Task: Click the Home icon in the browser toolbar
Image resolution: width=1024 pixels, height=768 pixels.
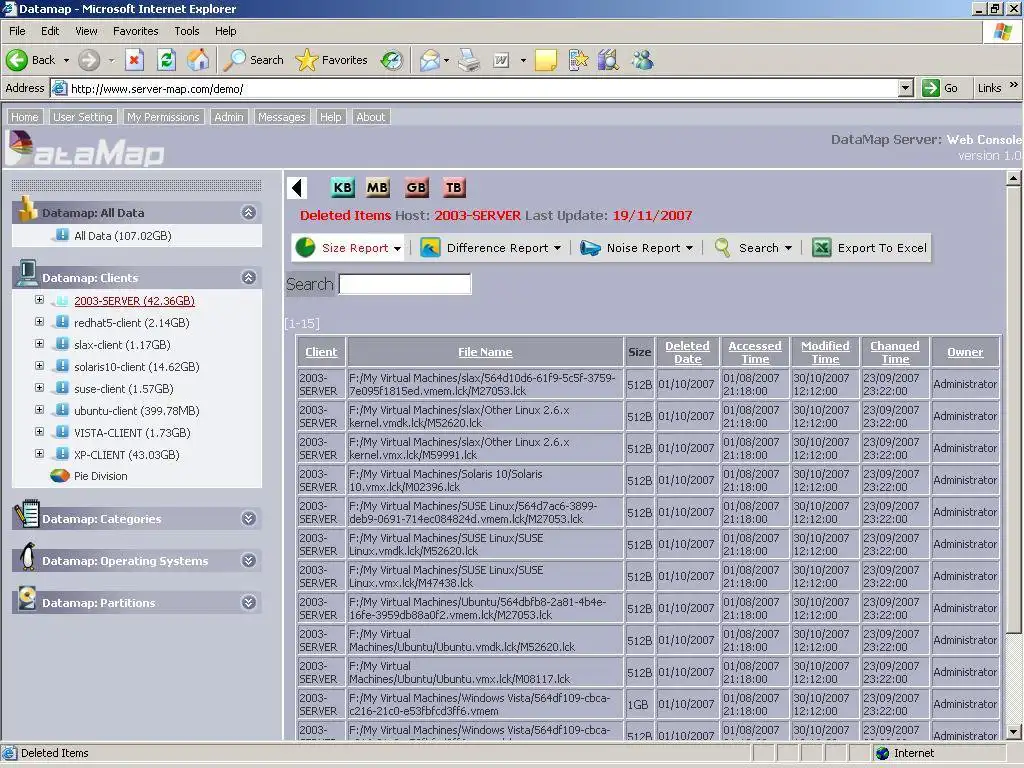Action: click(197, 60)
